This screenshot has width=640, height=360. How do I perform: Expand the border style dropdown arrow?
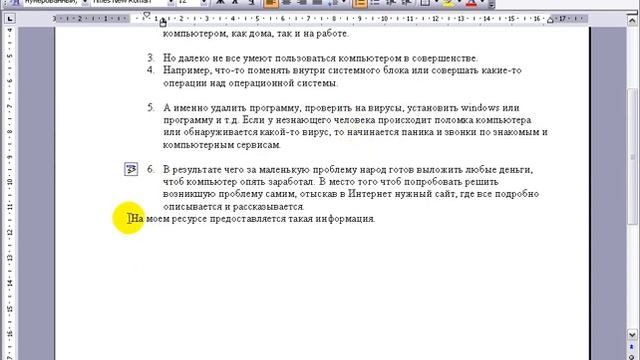436,2
